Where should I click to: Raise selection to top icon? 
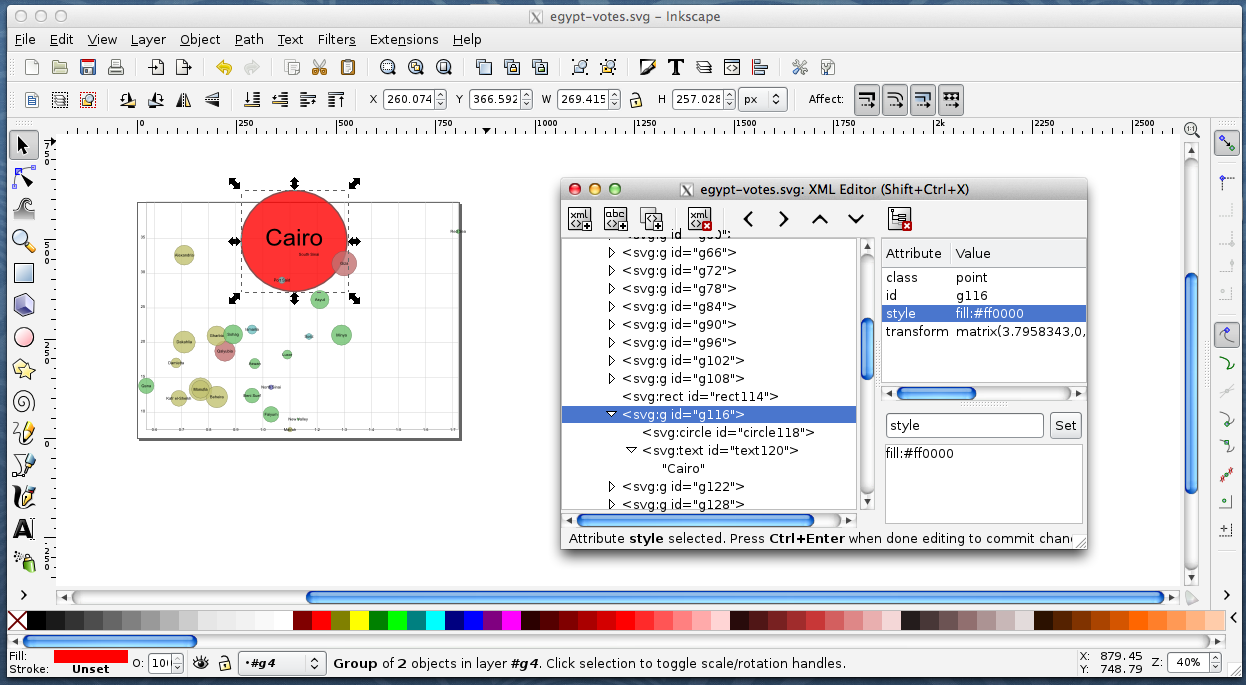tap(337, 99)
